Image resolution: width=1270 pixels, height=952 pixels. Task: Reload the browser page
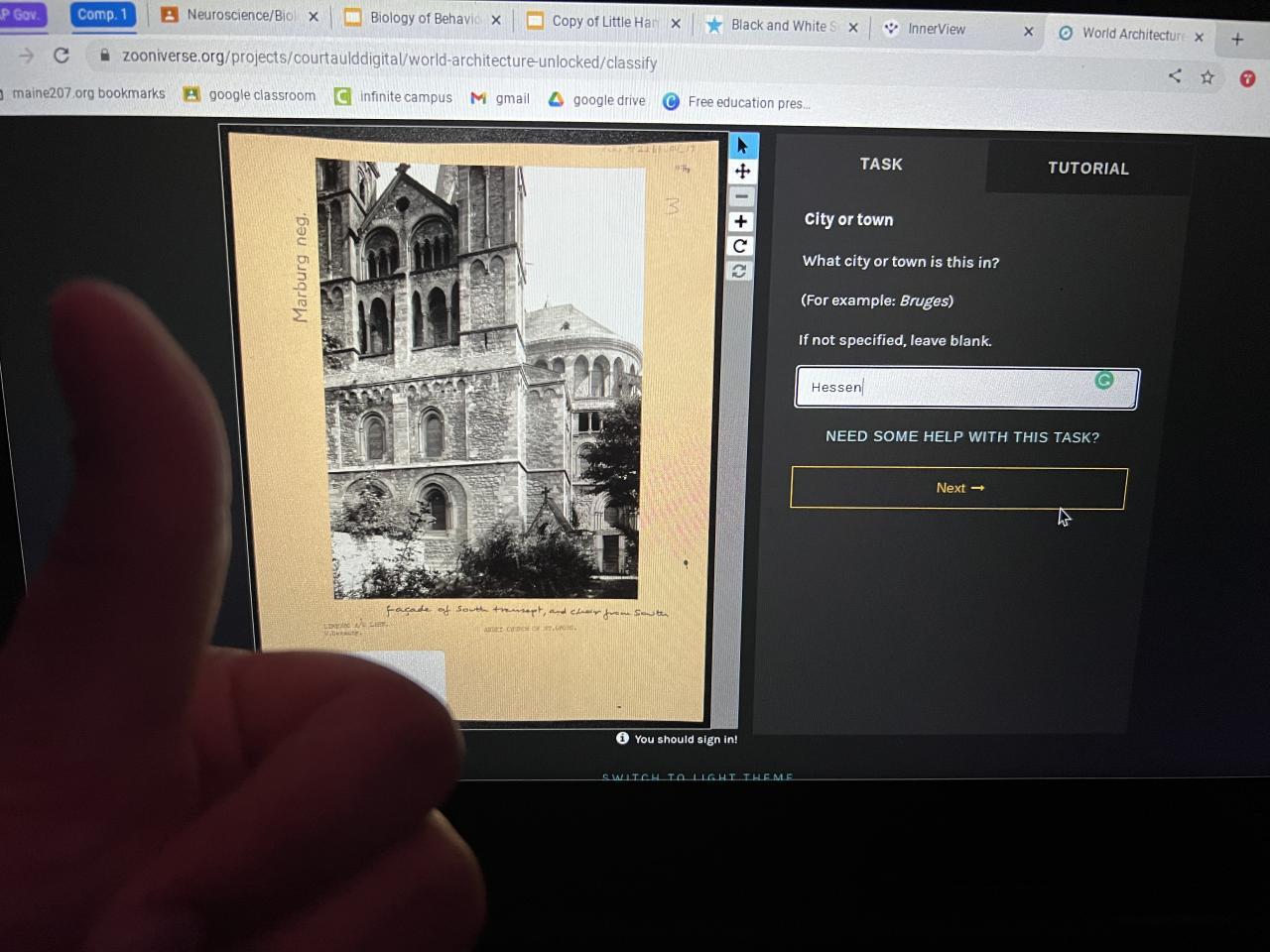pos(62,55)
